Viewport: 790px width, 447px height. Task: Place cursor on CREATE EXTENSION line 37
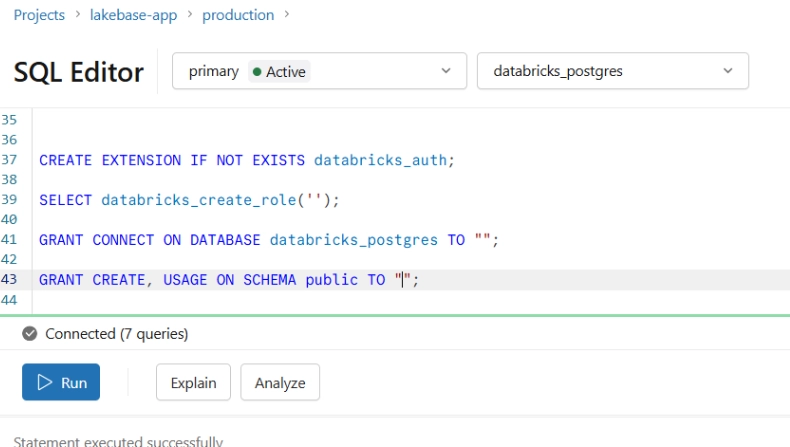[x=247, y=160]
